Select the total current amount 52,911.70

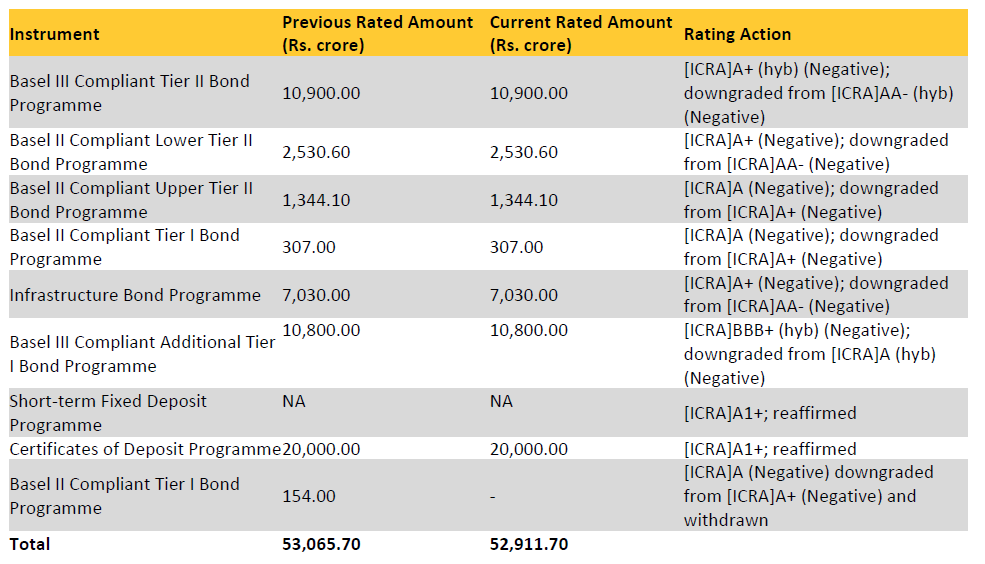pos(529,545)
